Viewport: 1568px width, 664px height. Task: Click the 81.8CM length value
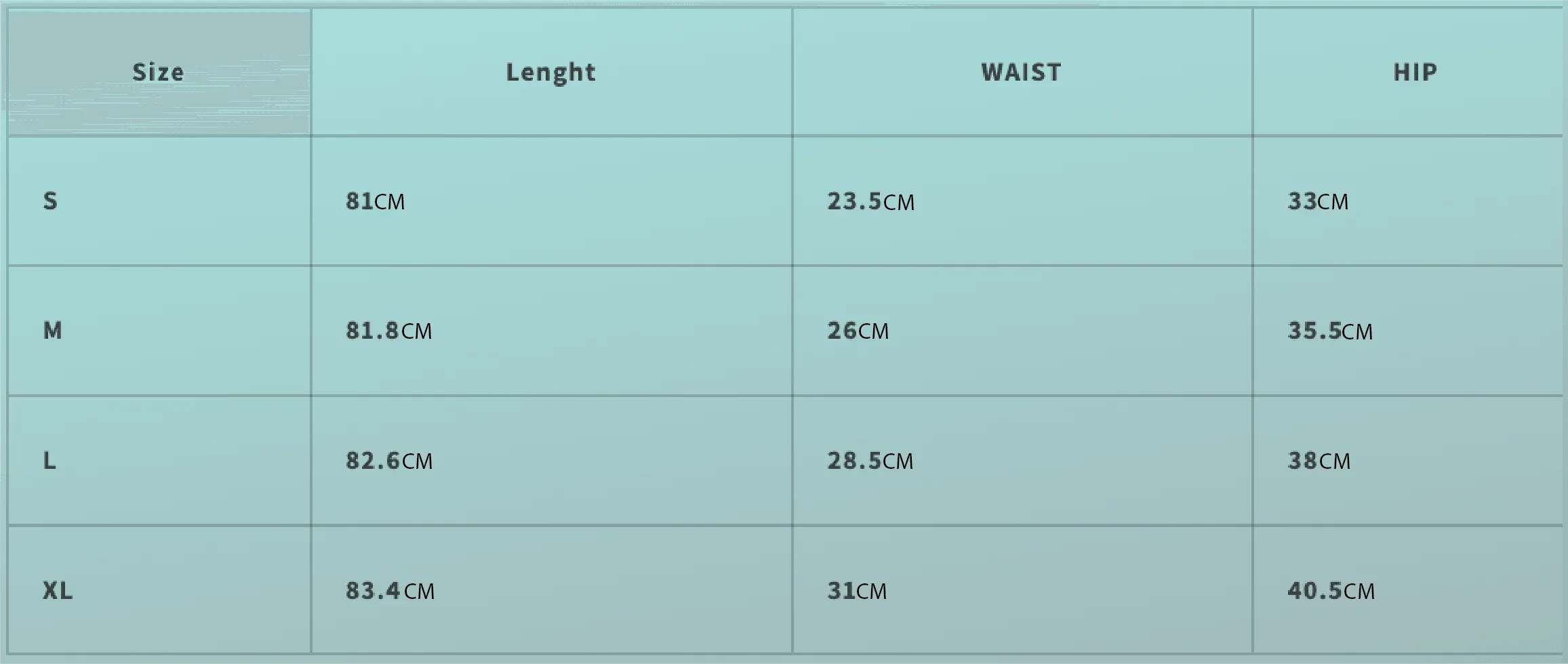pos(388,331)
